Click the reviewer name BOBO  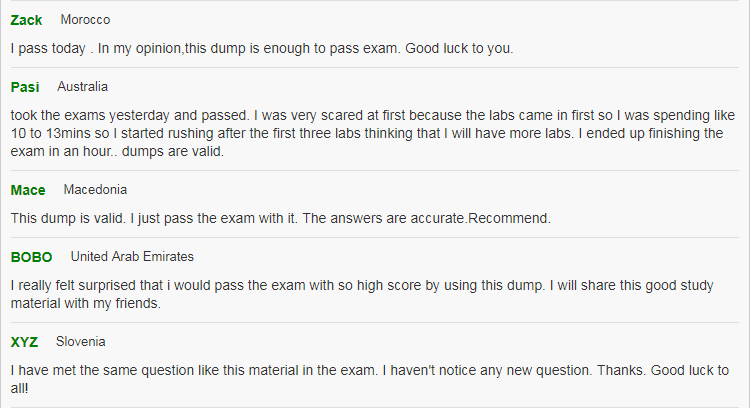pyautogui.click(x=32, y=257)
